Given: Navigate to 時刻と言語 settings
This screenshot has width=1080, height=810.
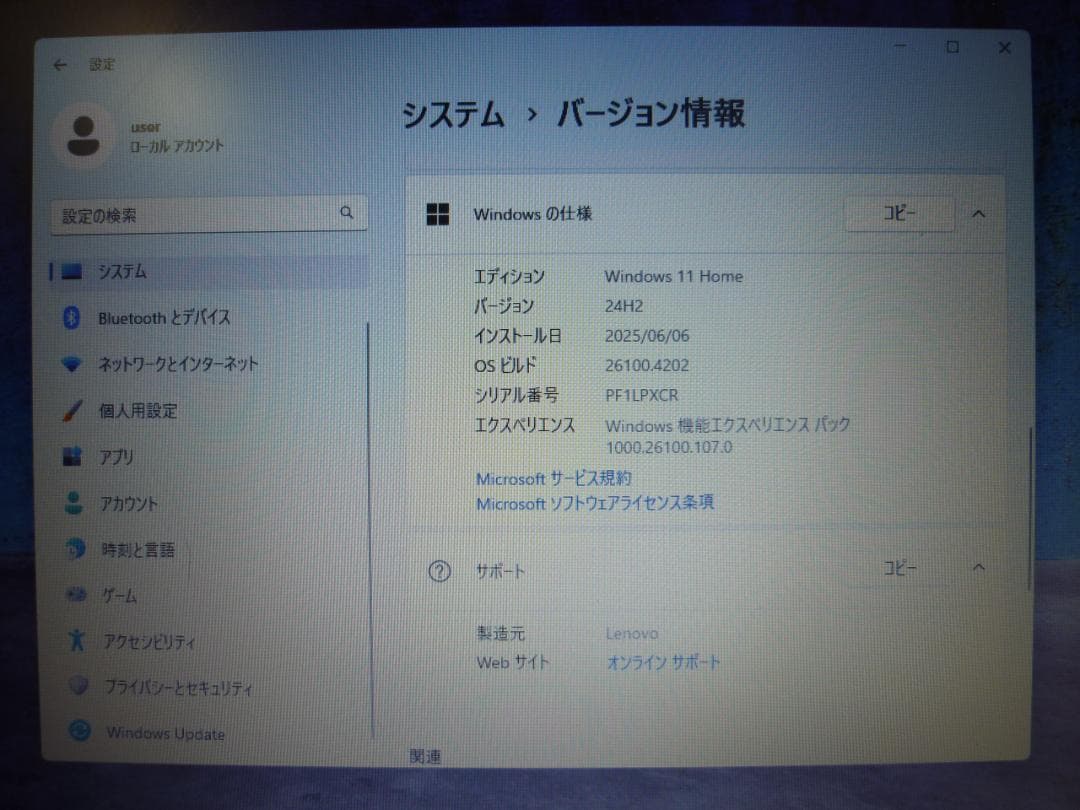Looking at the screenshot, I should (x=138, y=550).
